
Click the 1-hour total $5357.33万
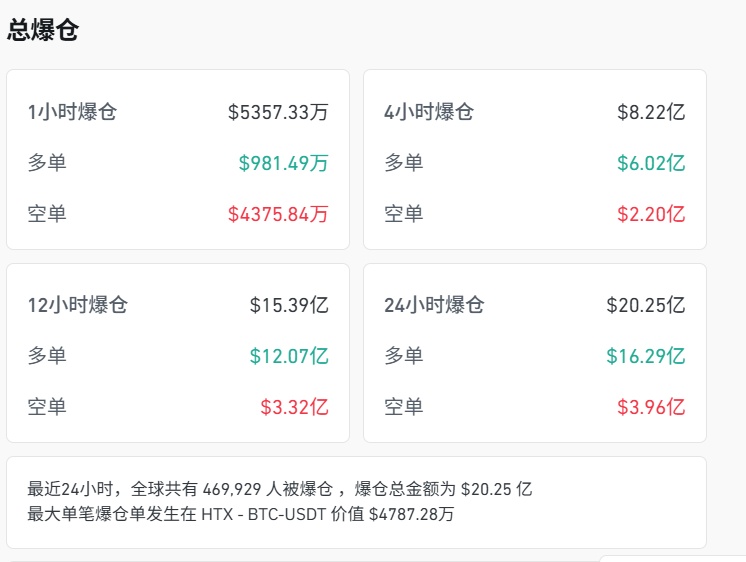click(x=278, y=112)
